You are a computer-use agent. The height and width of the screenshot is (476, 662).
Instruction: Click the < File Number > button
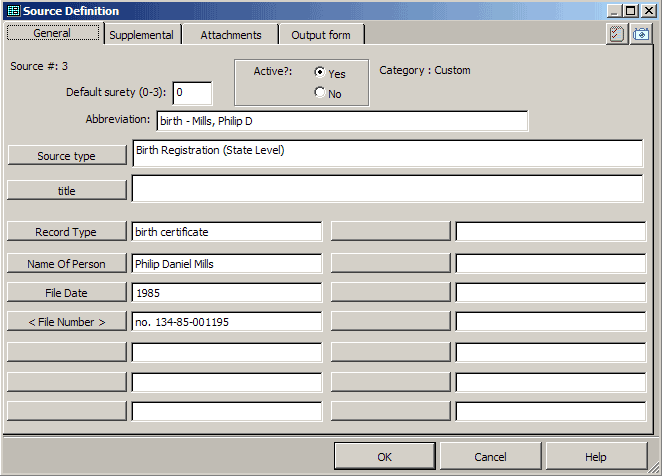point(67,322)
